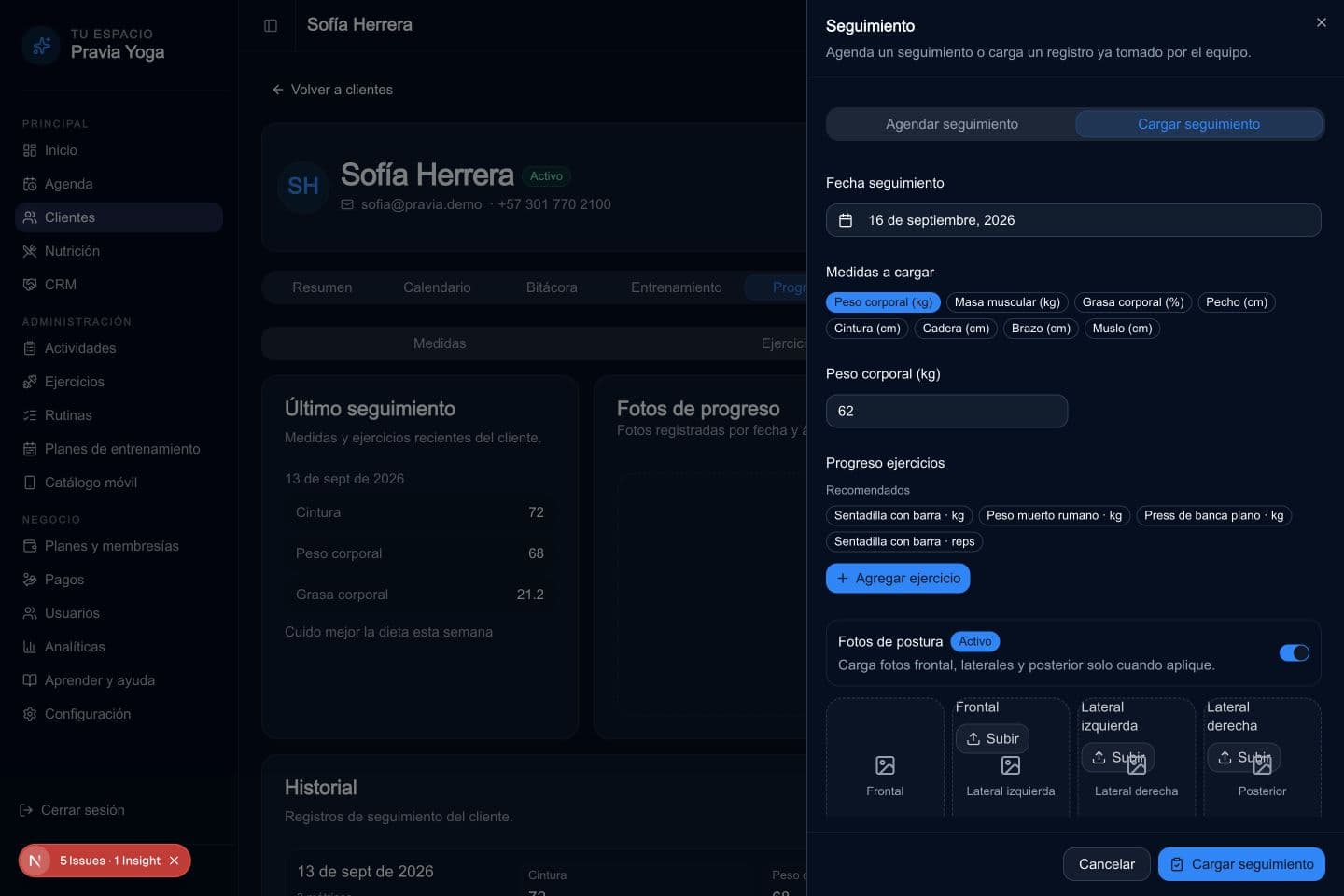This screenshot has height=896, width=1344.
Task: Click the Ejercicios sidebar icon
Action: [30, 382]
